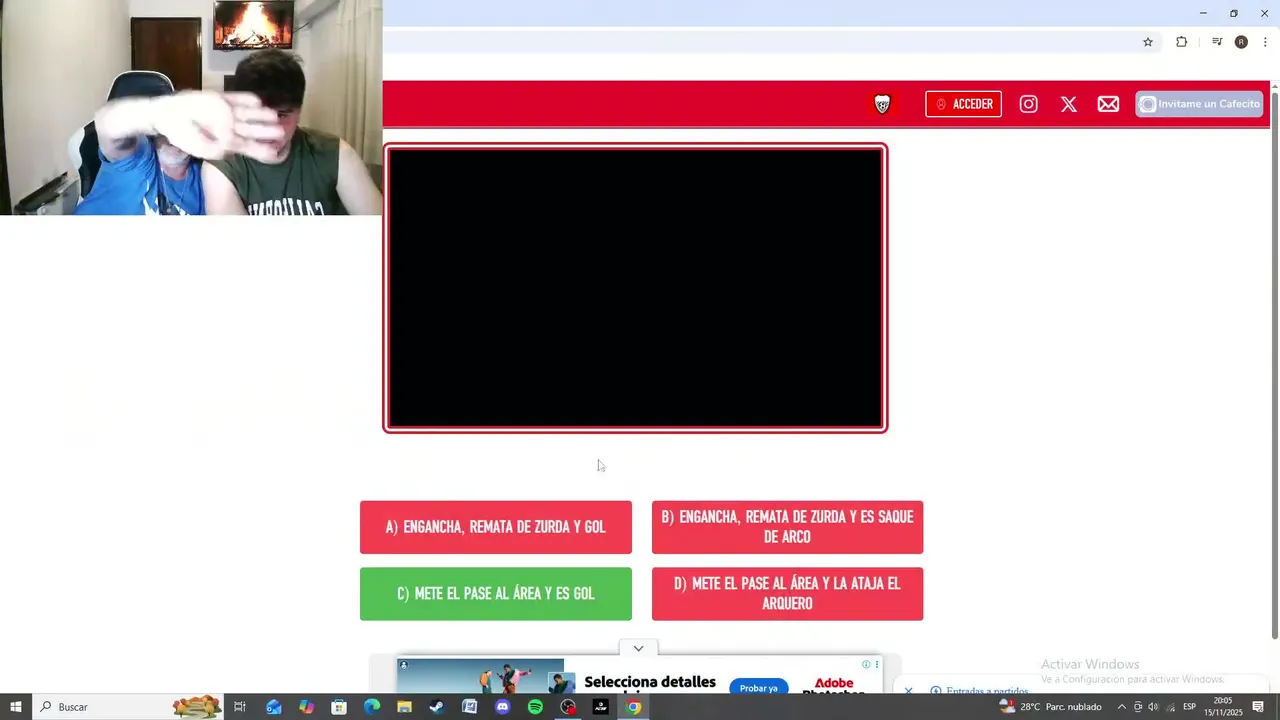The image size is (1280, 720).
Task: Open the Windows Start menu
Action: coord(16,707)
